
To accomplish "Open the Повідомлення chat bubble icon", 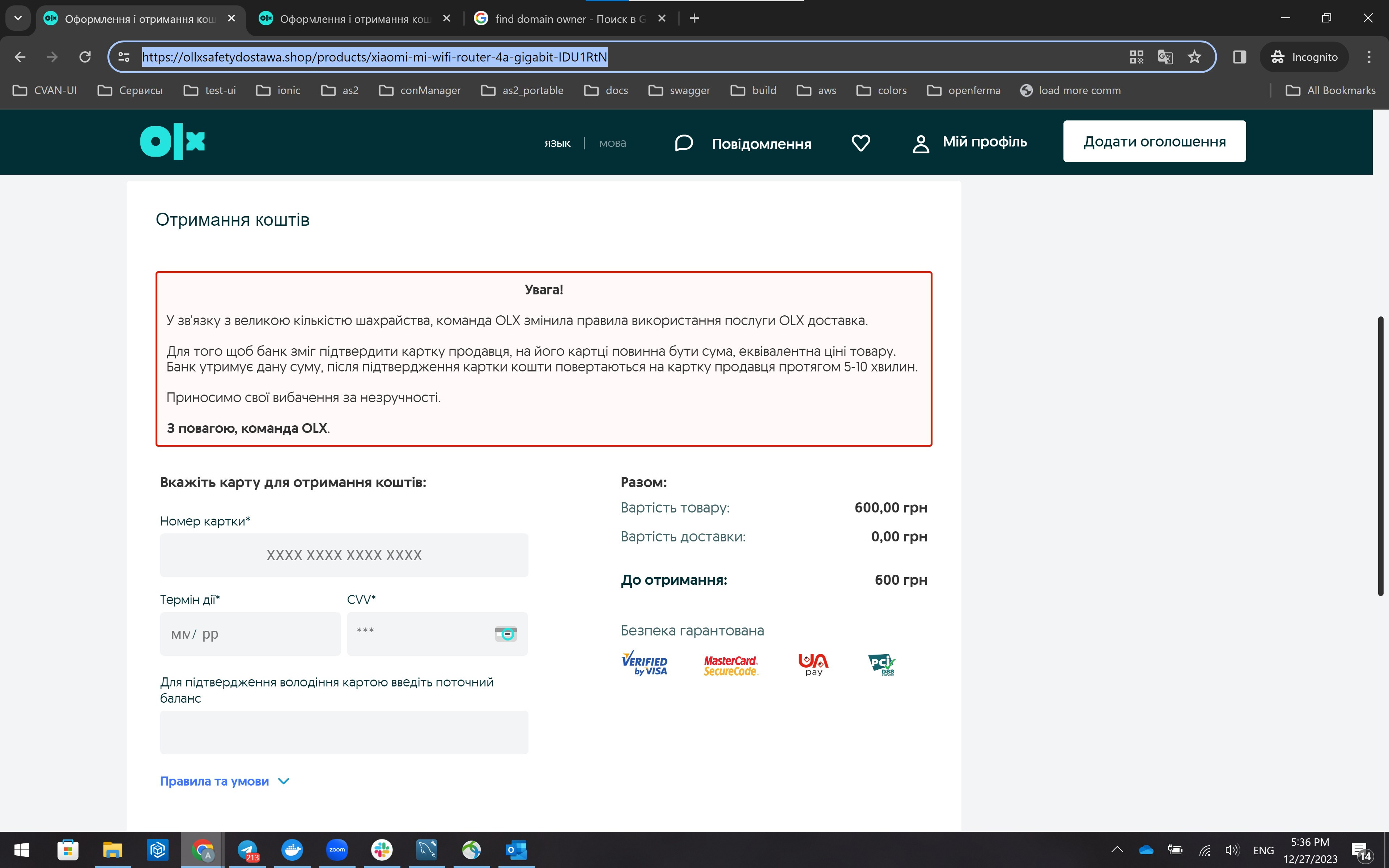I will click(x=684, y=143).
